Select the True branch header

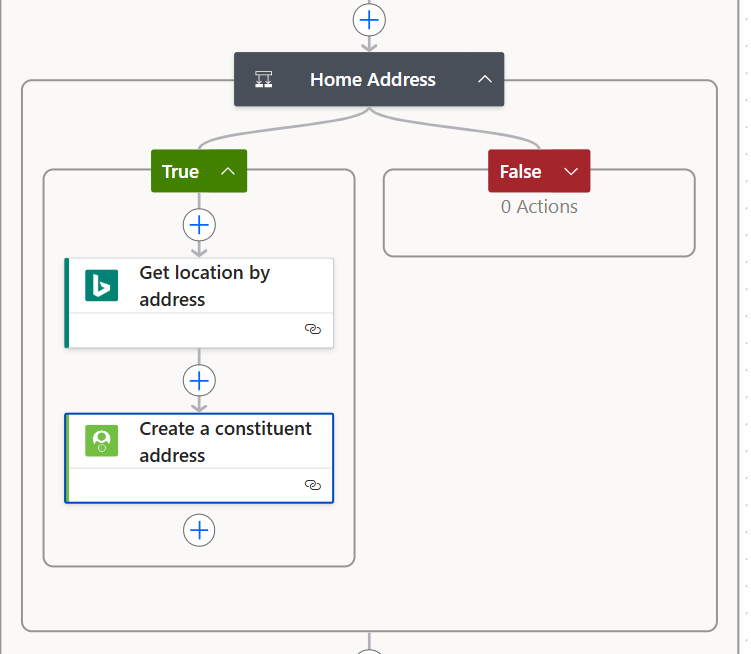pyautogui.click(x=199, y=171)
